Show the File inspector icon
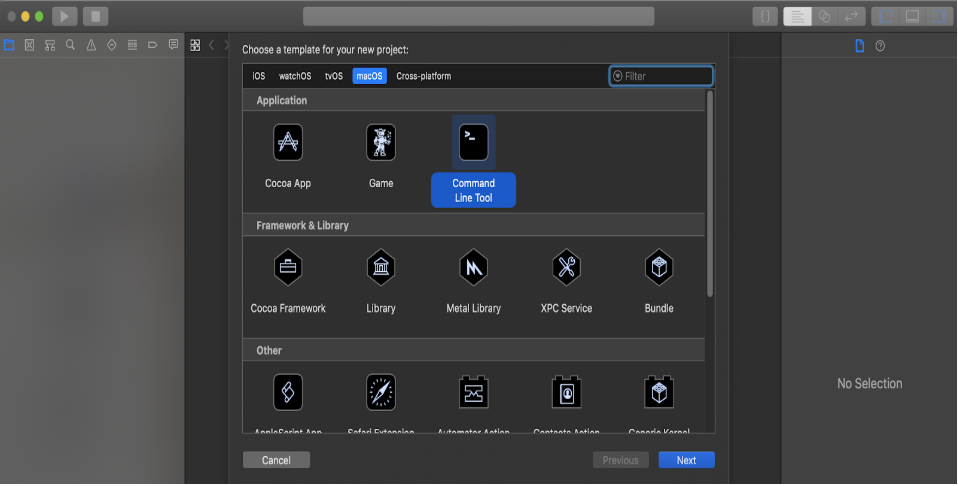The height and width of the screenshot is (486, 958). click(x=860, y=45)
